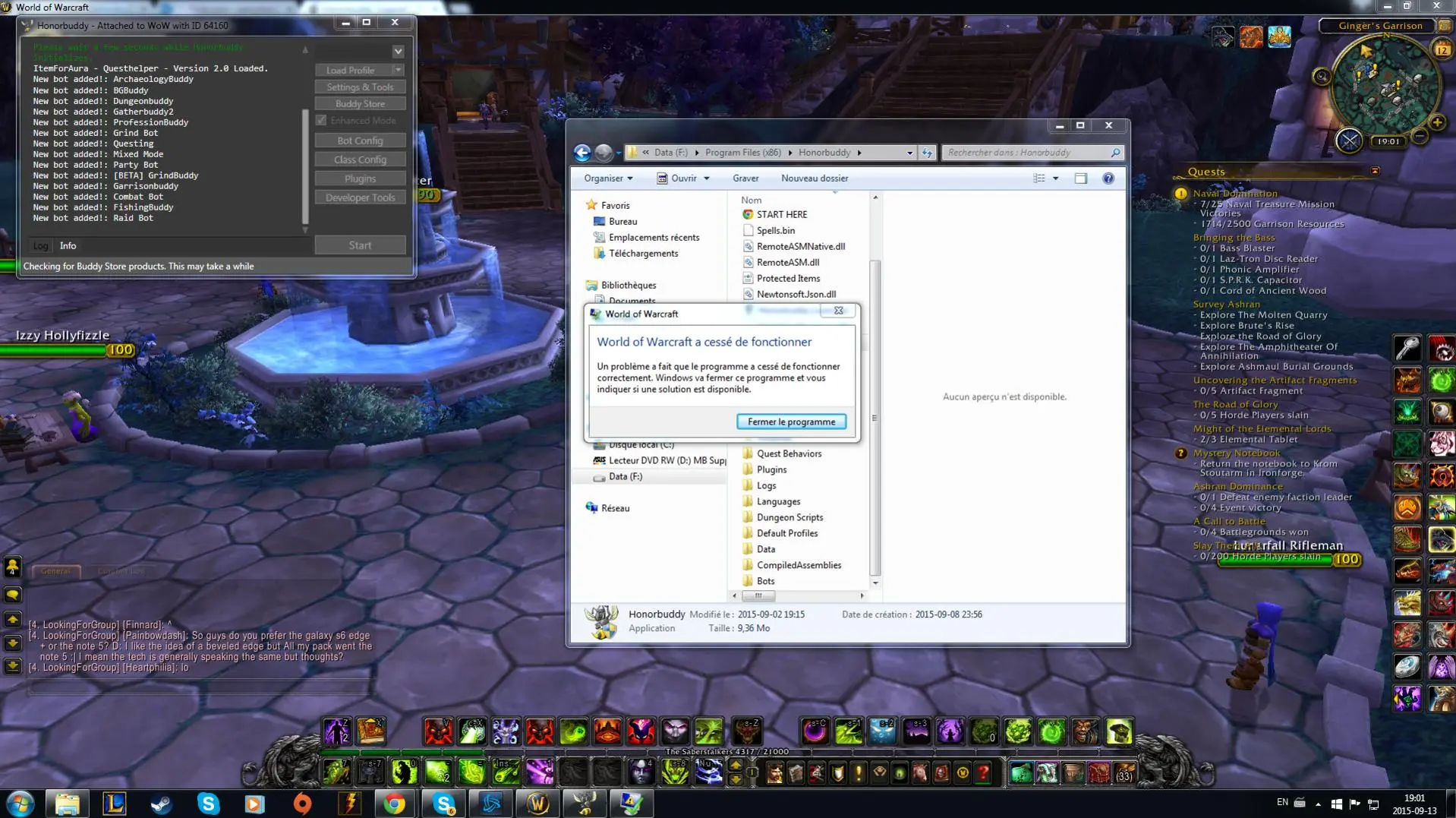This screenshot has height=818, width=1456.
Task: Open Settings & Tools in Honorbuddy
Action: 360,87
